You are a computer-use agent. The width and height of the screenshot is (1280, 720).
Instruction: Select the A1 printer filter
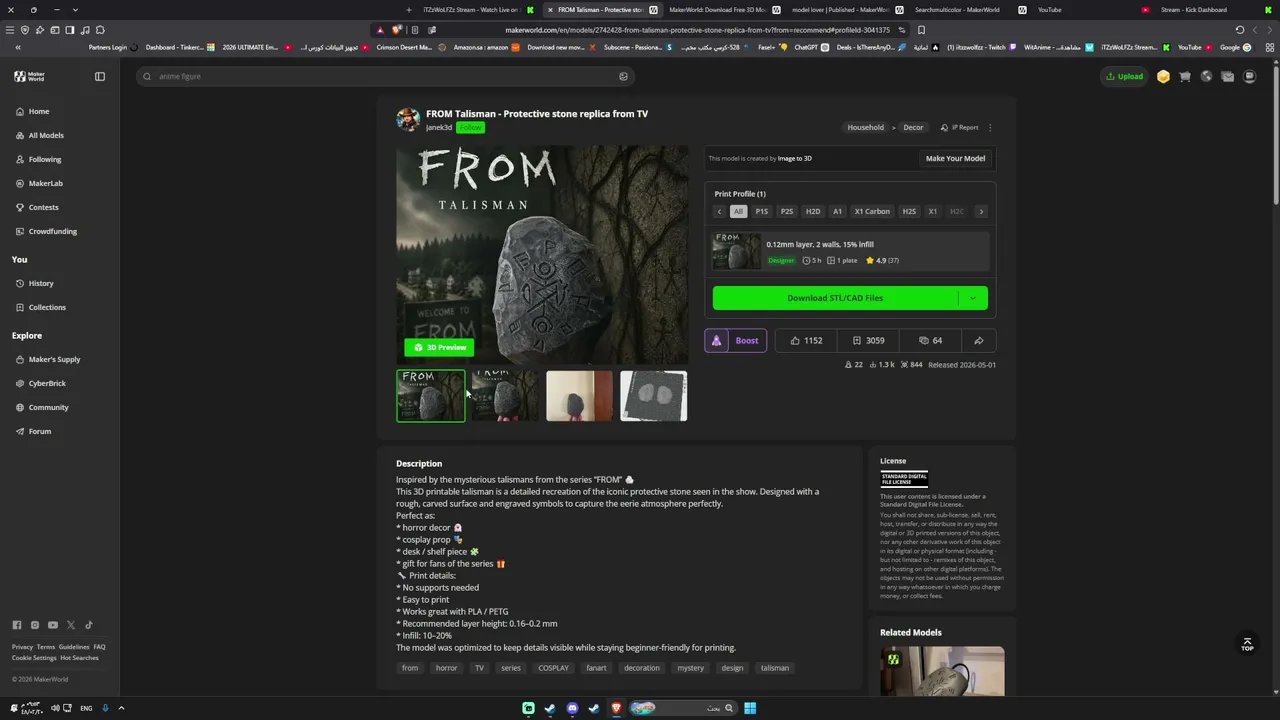838,212
